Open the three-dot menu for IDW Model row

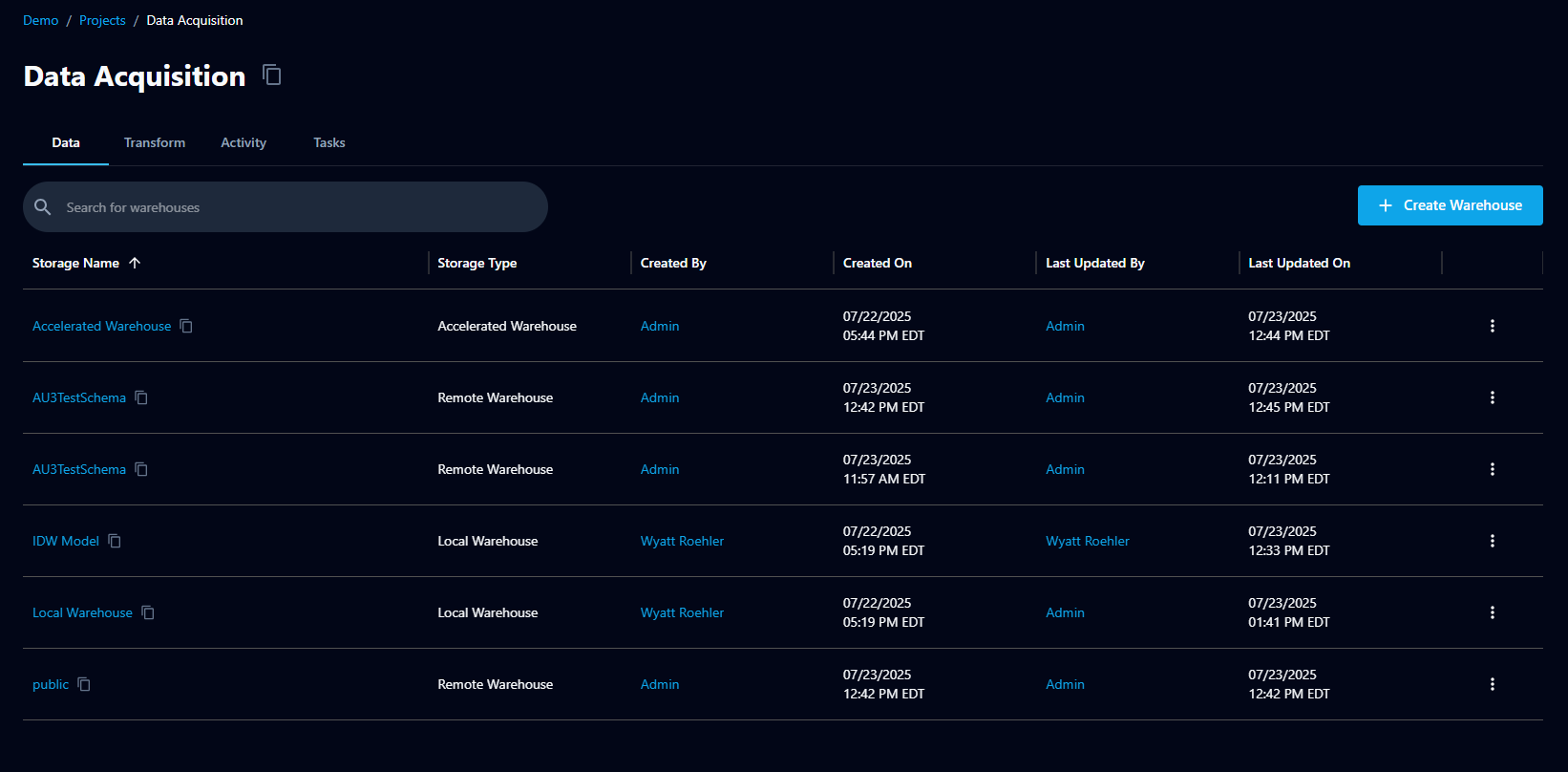point(1493,541)
